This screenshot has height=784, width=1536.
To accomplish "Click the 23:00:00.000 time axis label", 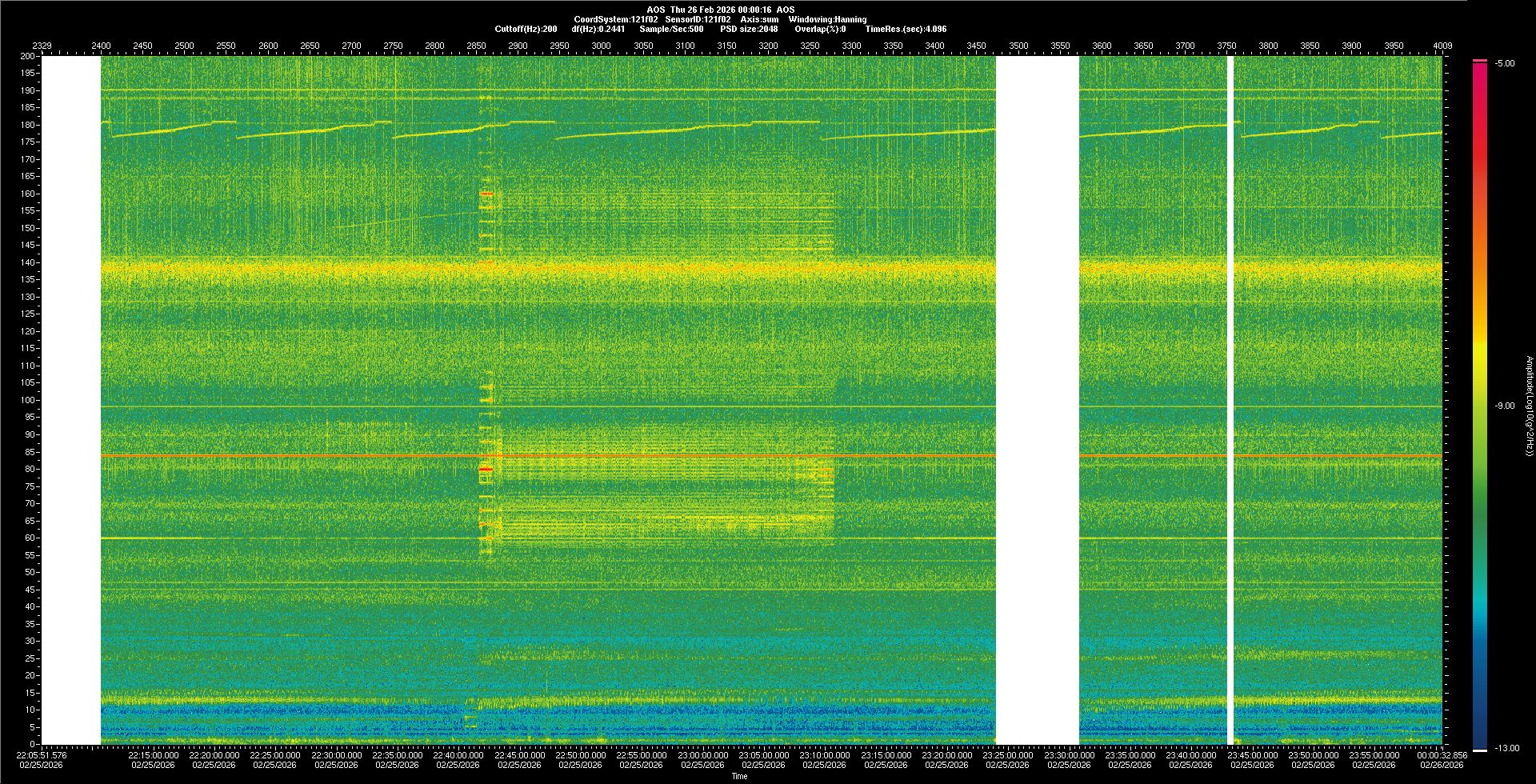I will 702,754.
